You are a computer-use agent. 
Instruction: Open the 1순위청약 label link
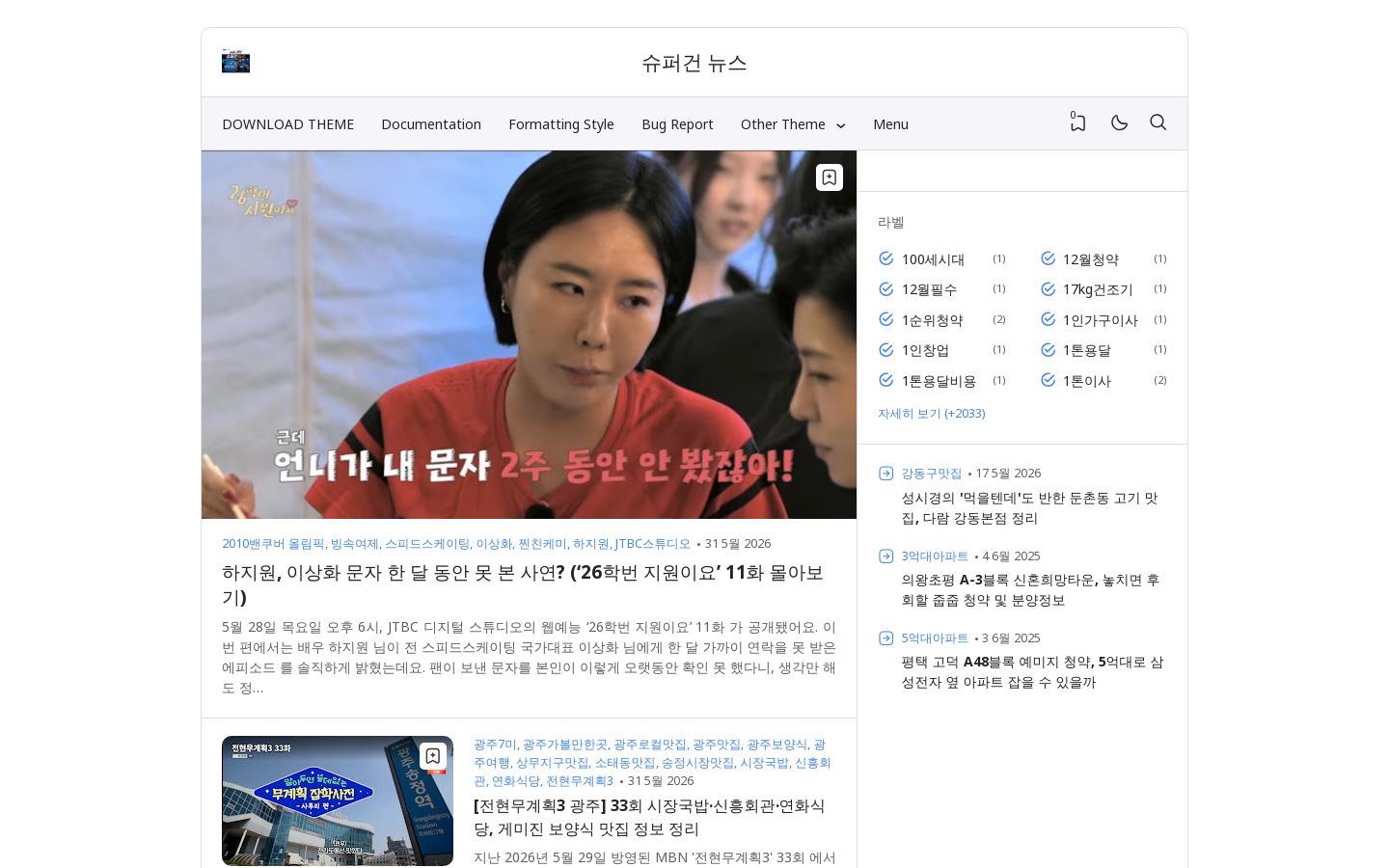click(932, 320)
